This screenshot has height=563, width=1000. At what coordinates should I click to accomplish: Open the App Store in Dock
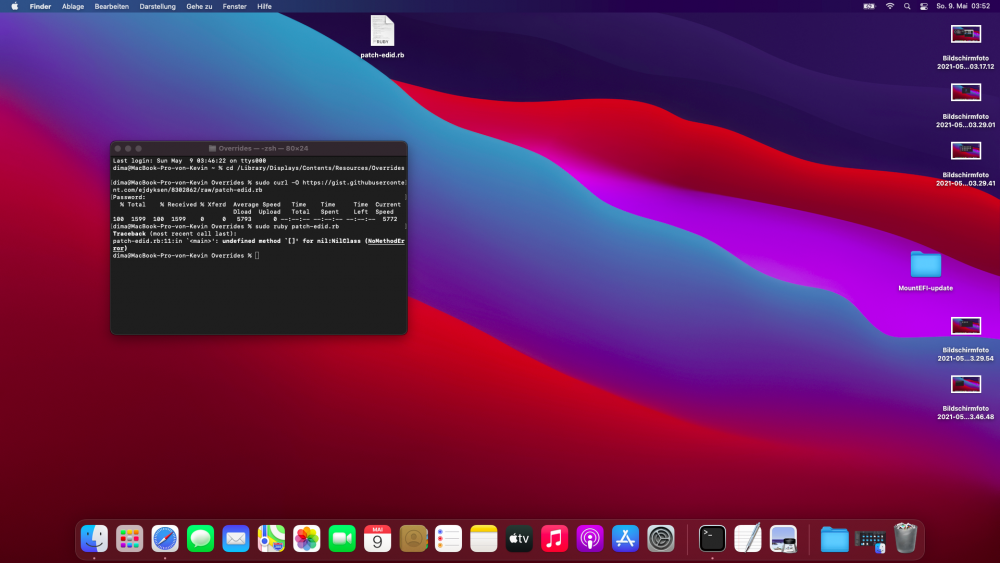click(626, 539)
